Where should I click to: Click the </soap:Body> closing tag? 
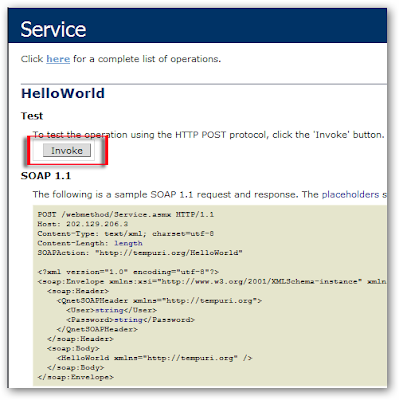coord(76,368)
